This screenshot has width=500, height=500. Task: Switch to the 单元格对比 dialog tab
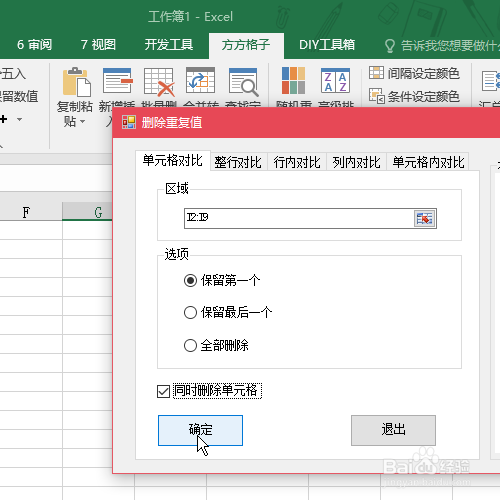tap(173, 161)
